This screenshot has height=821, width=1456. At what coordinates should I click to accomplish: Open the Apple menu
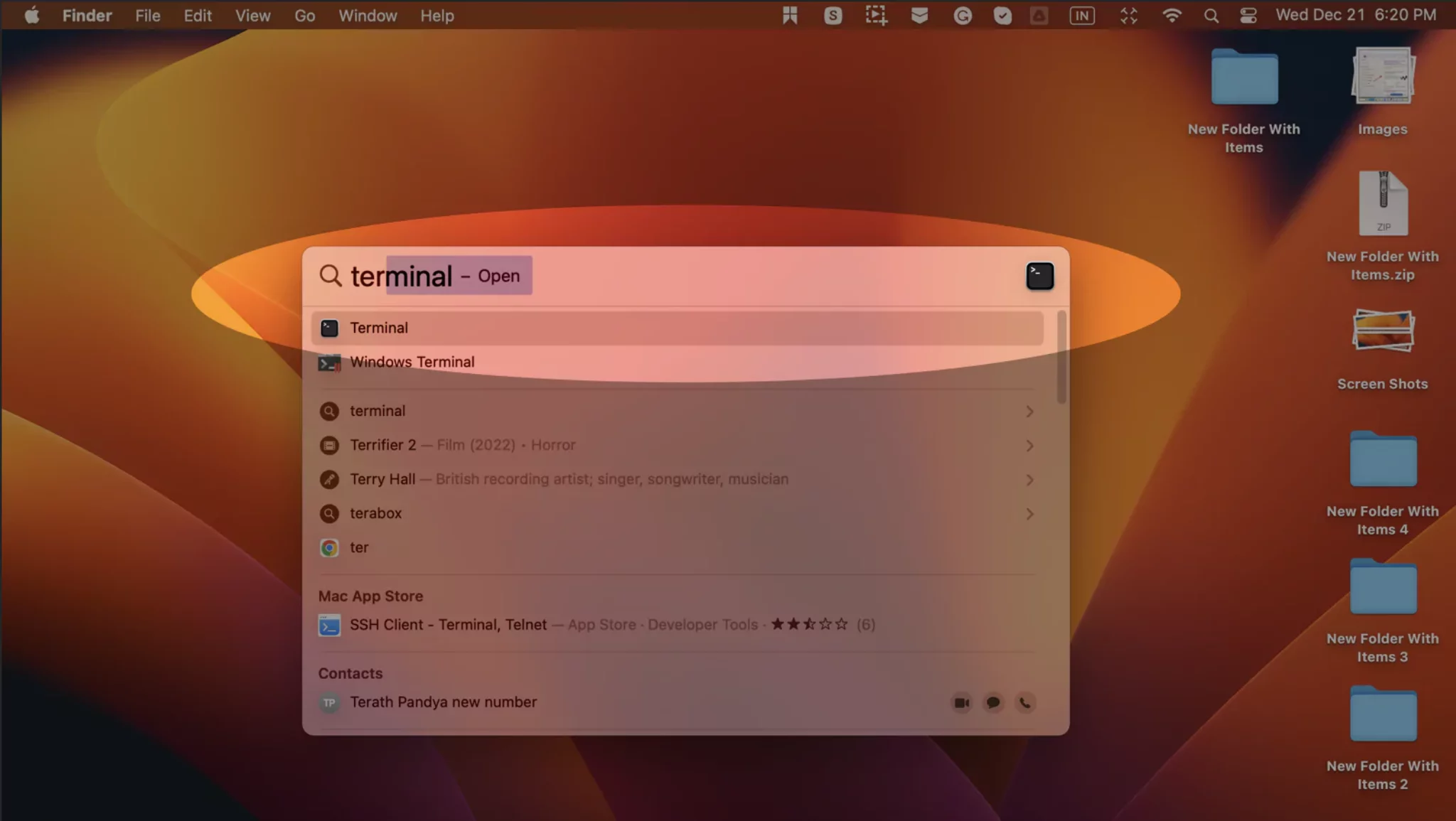click(x=31, y=15)
